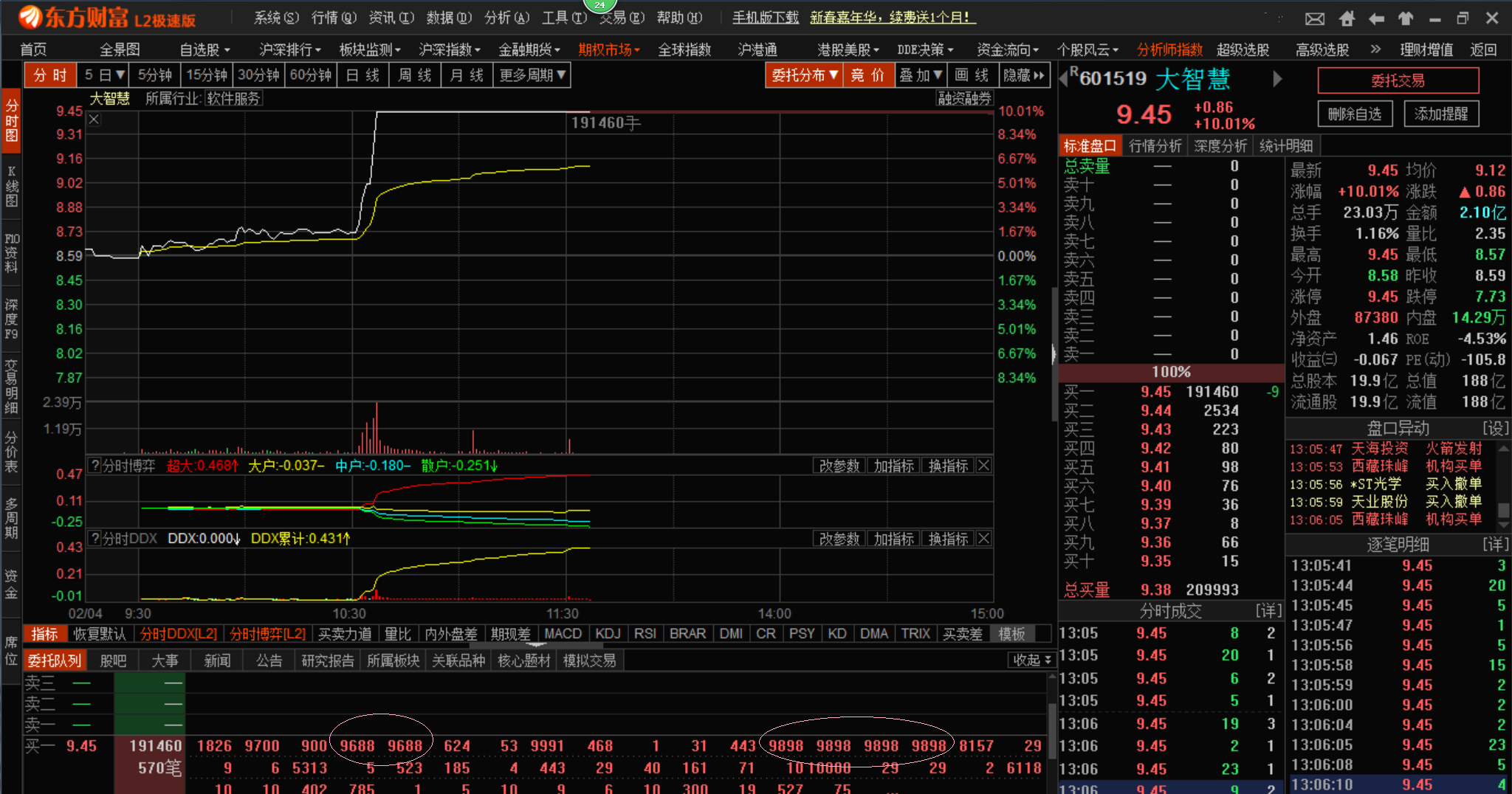
Task: Switch to previous stock with left triangle
Action: pos(1064,78)
